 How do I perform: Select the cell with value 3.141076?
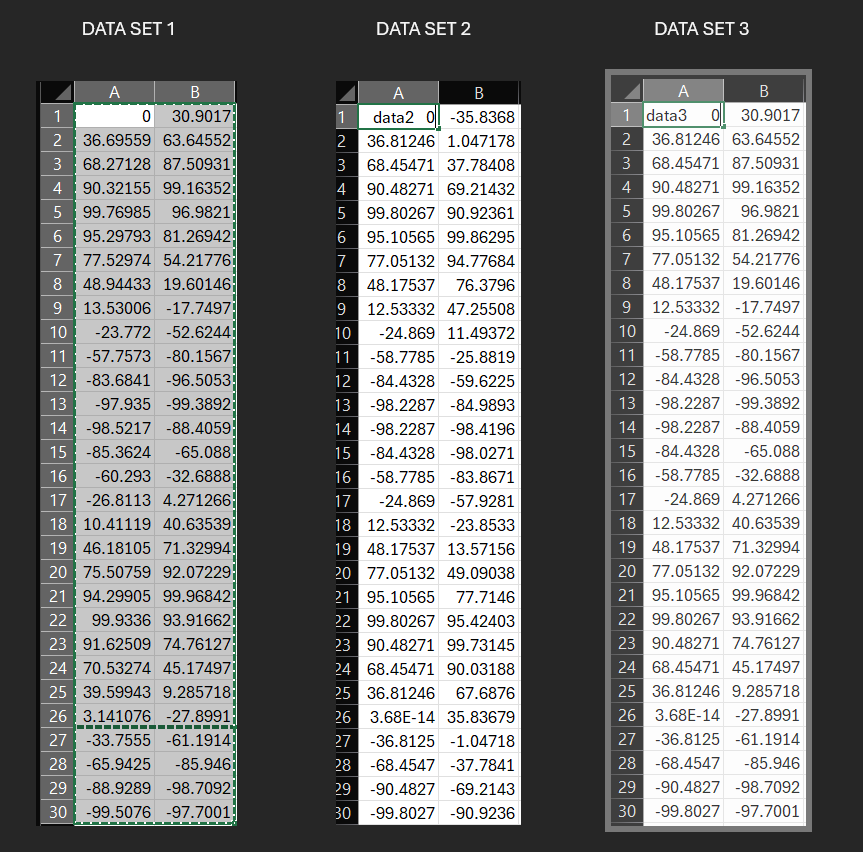click(114, 715)
